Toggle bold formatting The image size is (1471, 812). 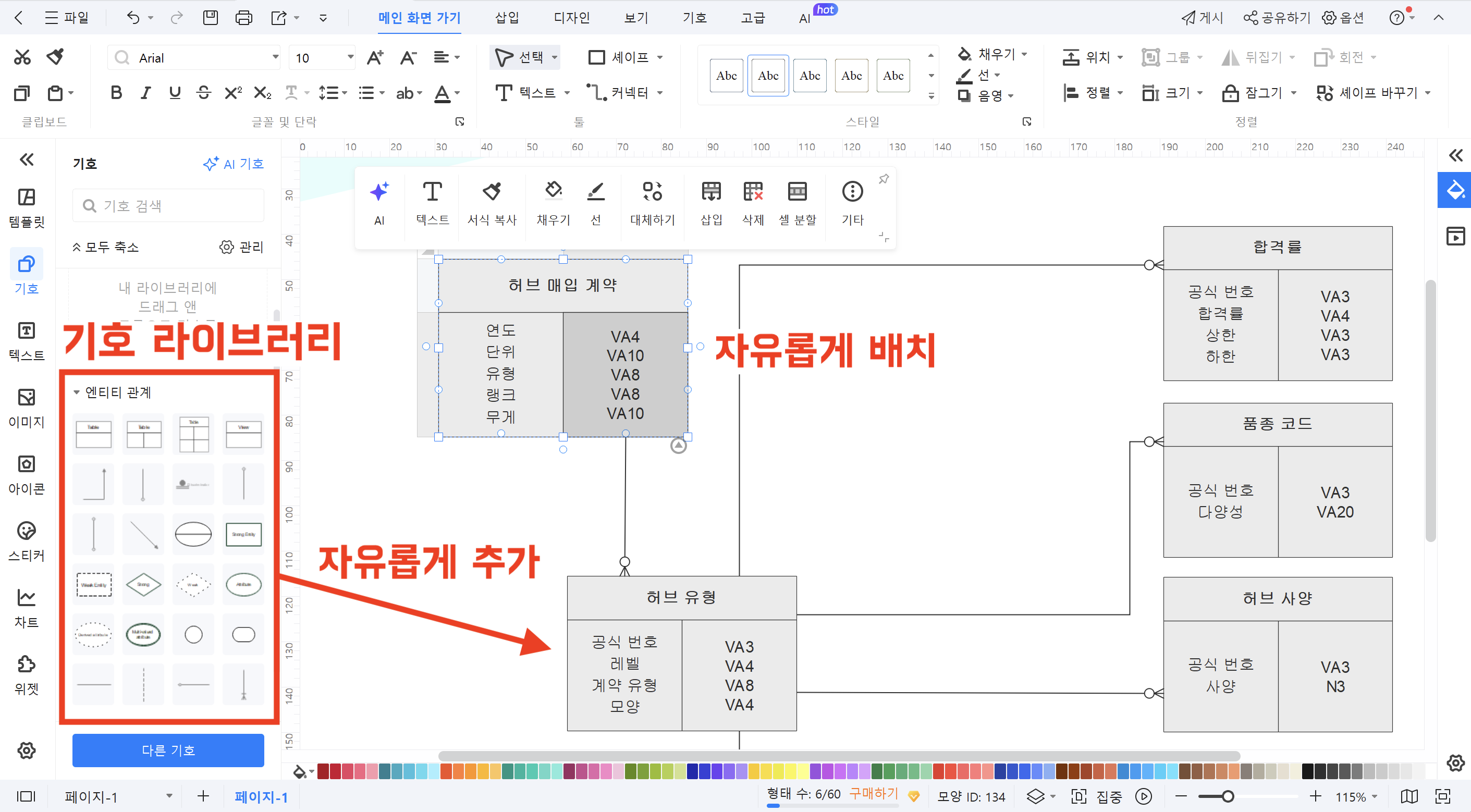(x=116, y=92)
